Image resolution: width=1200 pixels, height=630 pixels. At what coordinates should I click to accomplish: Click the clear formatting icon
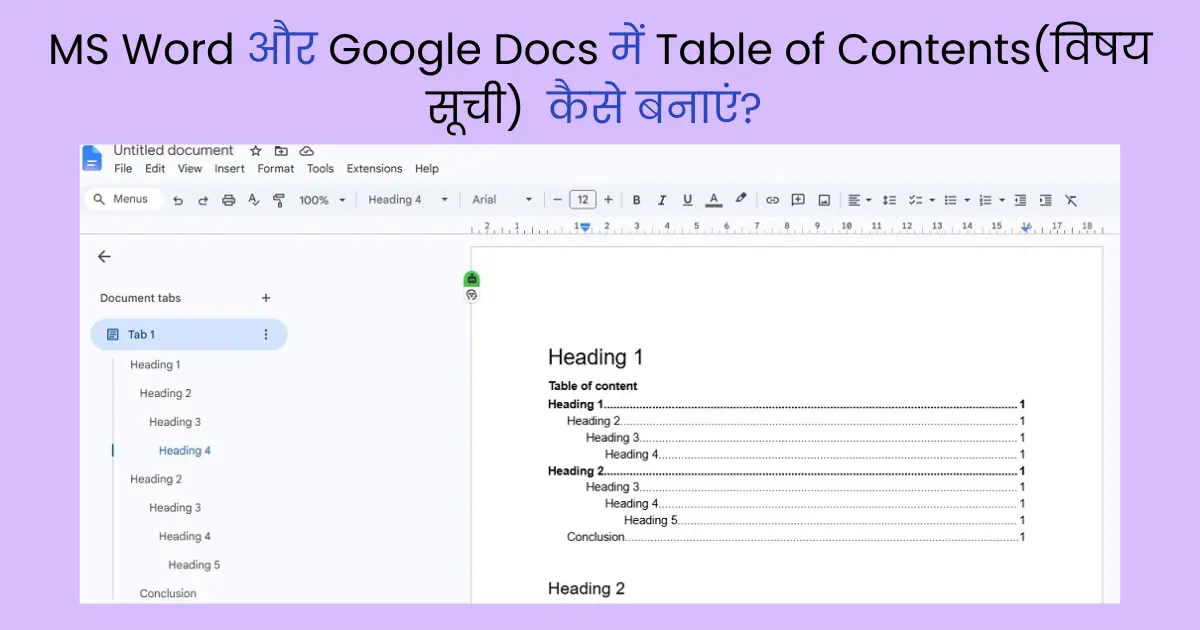[1071, 200]
